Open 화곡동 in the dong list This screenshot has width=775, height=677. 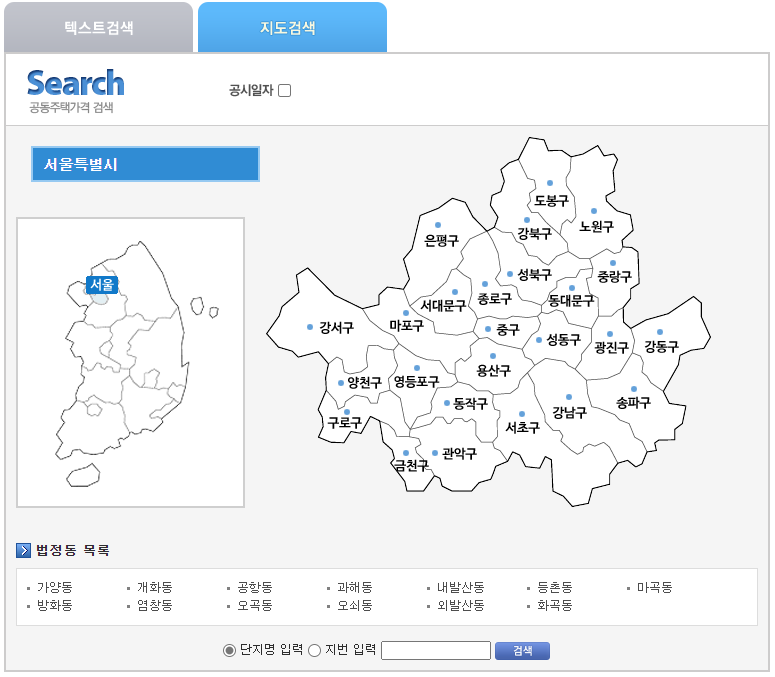pyautogui.click(x=555, y=605)
